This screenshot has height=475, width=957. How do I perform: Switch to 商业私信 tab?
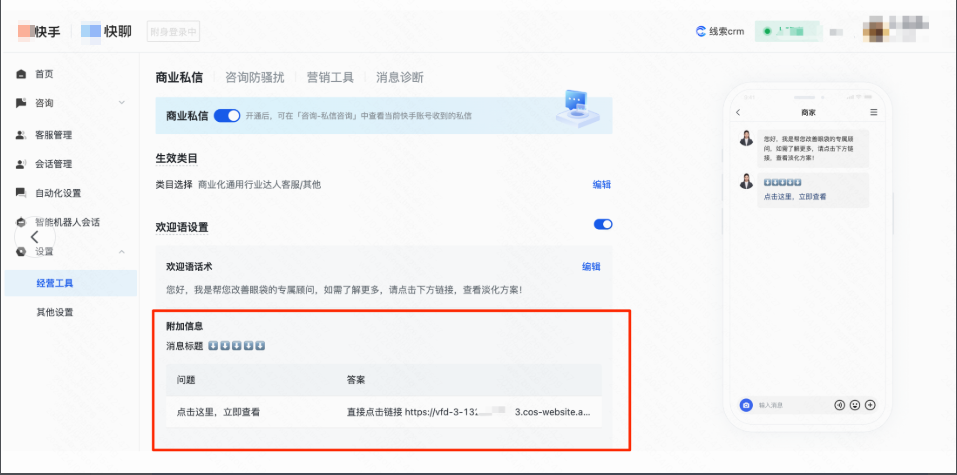tap(179, 78)
